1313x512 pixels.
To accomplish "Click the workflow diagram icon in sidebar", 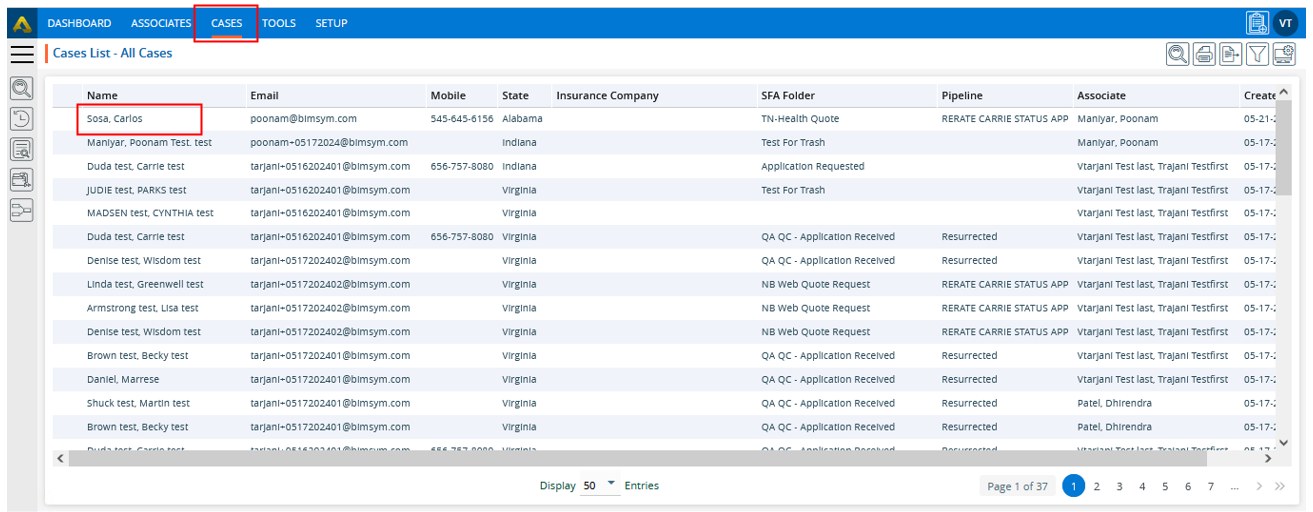I will 21,210.
